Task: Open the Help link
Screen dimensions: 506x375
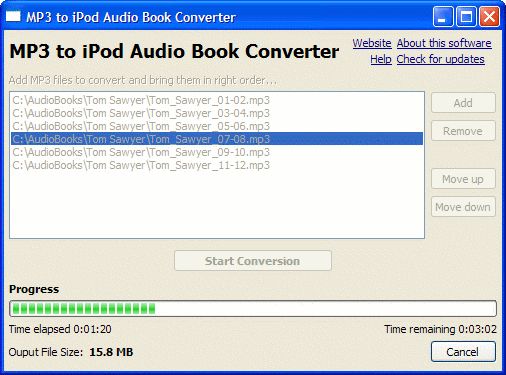Action: pyautogui.click(x=381, y=59)
